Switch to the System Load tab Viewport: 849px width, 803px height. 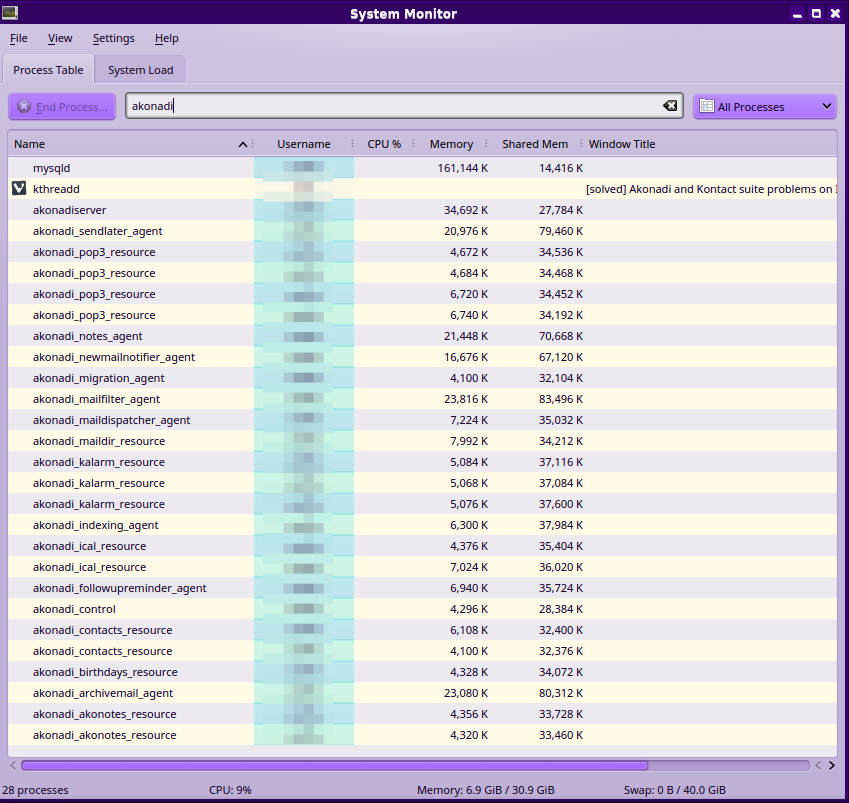pyautogui.click(x=140, y=70)
